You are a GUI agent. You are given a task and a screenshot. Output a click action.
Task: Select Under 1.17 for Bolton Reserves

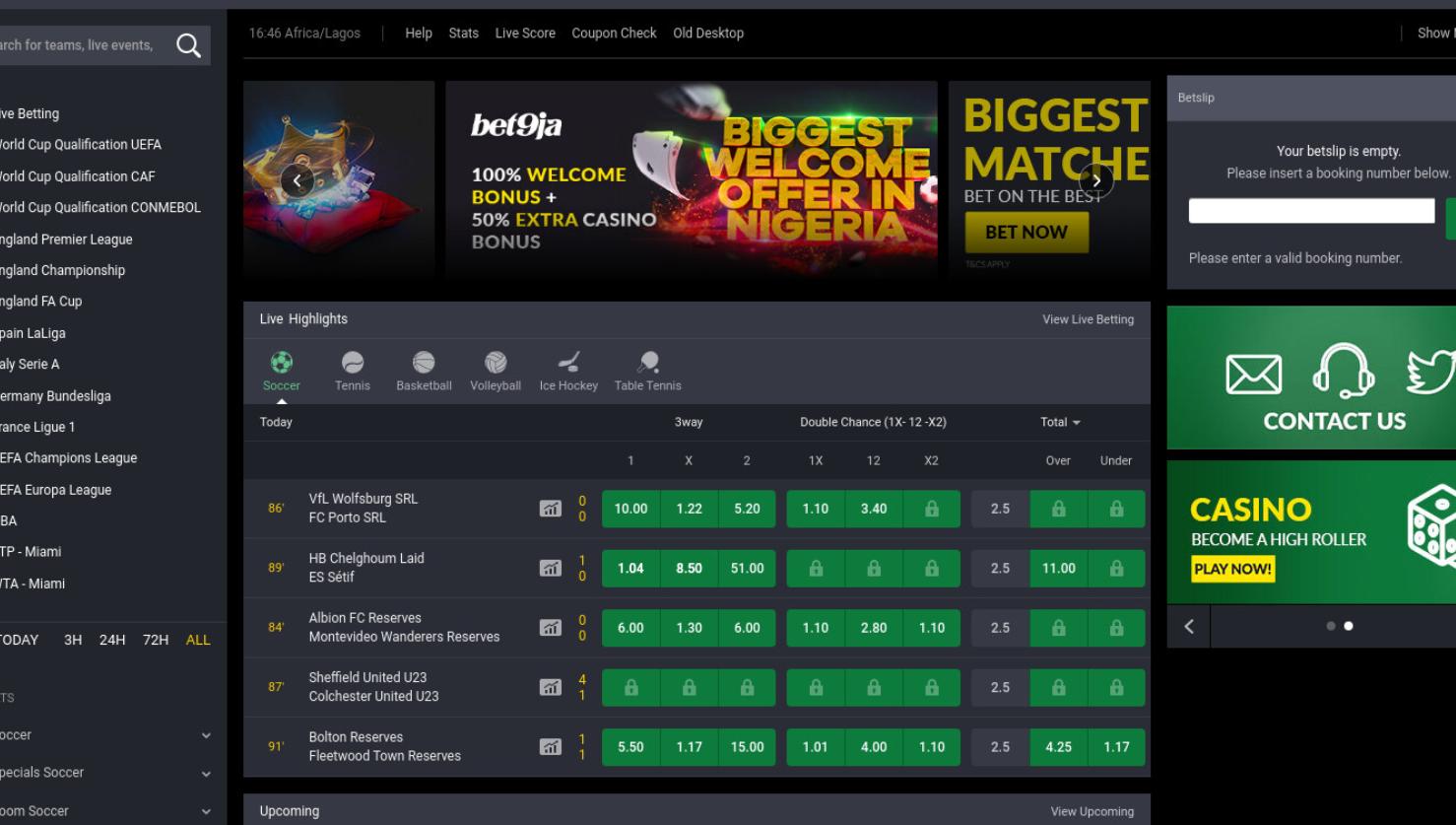[x=1116, y=747]
